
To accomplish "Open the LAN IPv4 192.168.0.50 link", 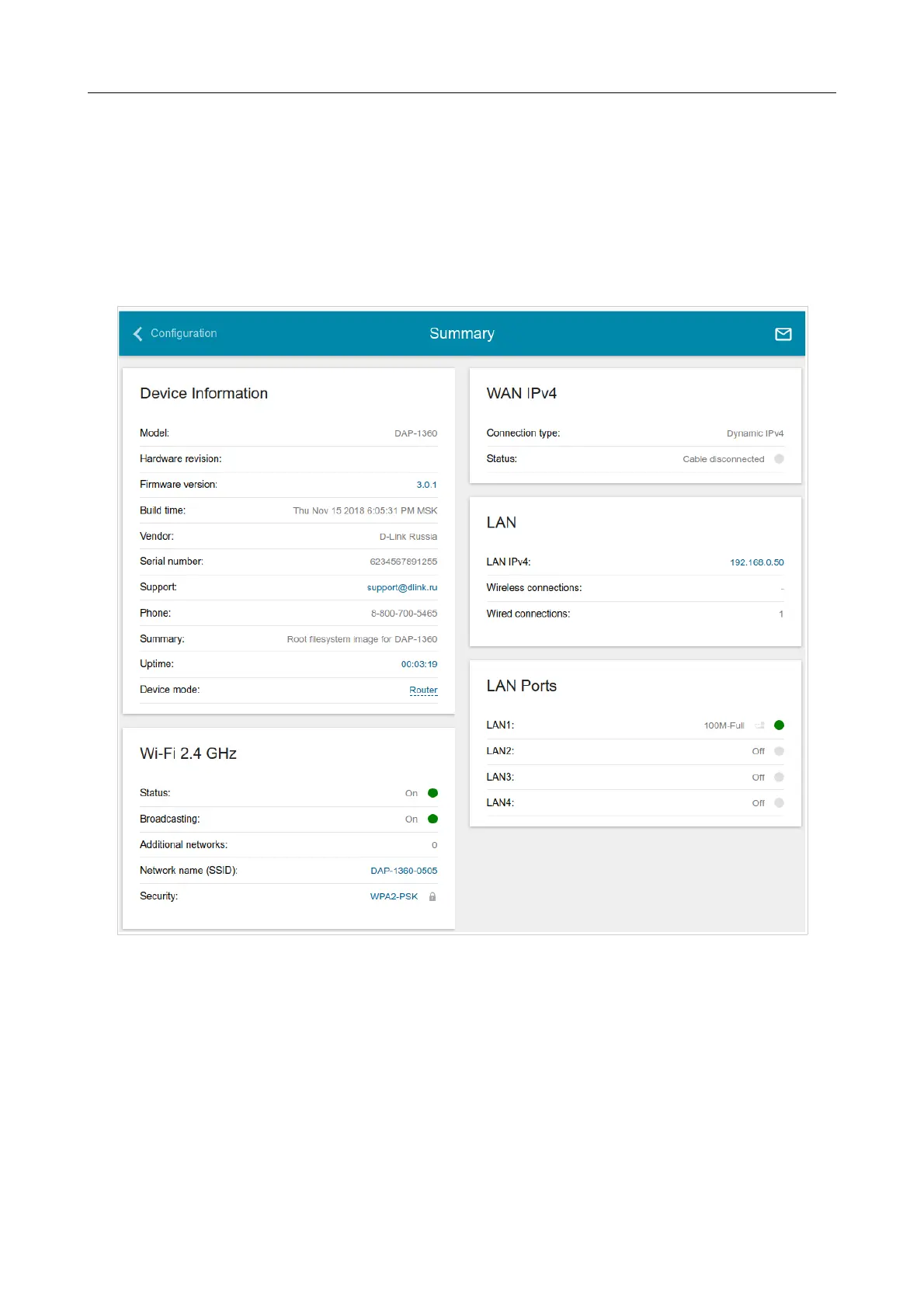I will [757, 562].
